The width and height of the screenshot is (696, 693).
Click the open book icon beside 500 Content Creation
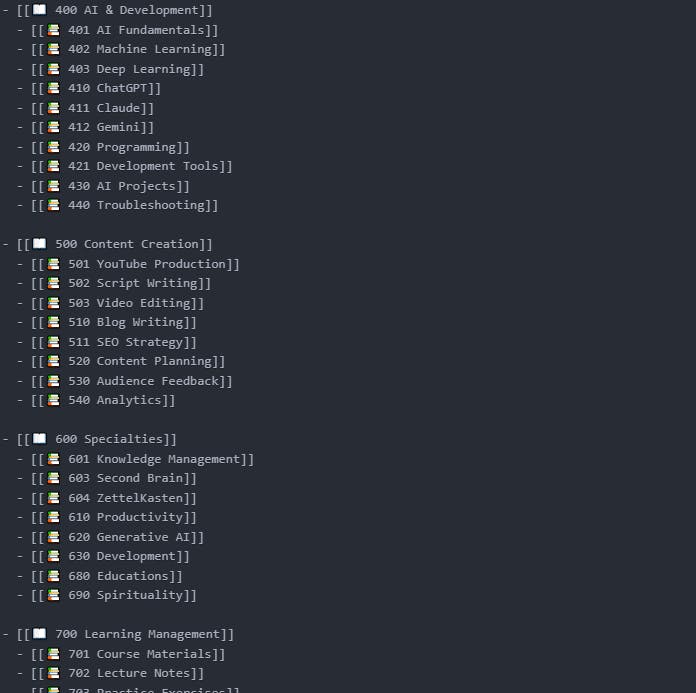click(39, 244)
